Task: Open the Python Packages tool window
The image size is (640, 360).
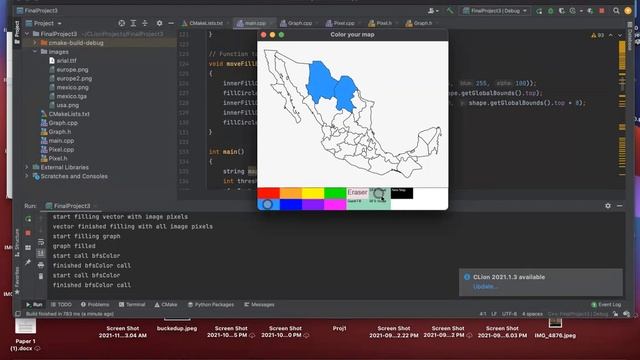Action: (x=211, y=304)
